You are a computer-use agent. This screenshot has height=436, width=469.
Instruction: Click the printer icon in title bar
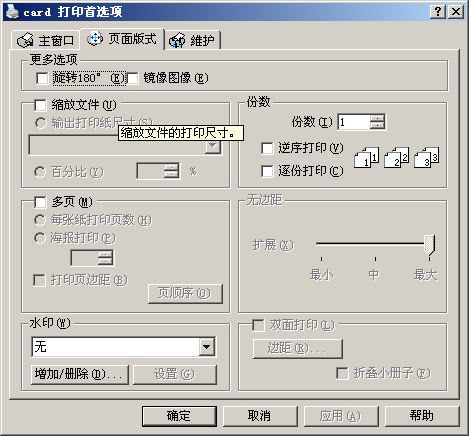click(x=12, y=12)
